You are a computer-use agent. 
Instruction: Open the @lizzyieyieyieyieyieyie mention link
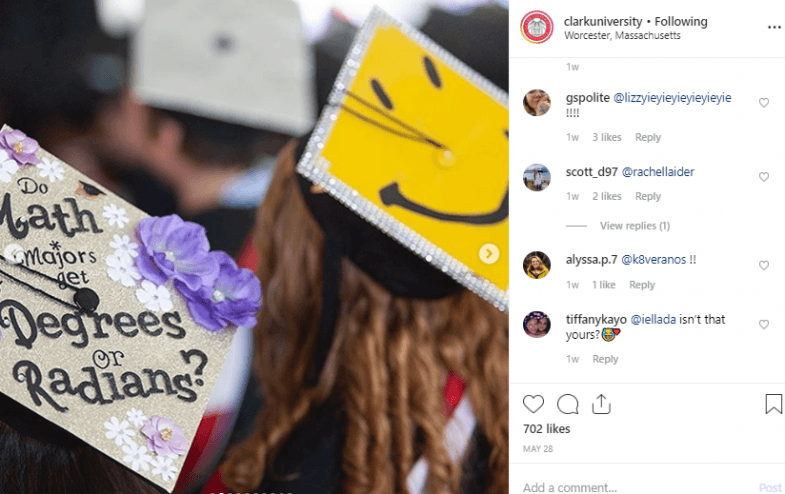[x=672, y=98]
